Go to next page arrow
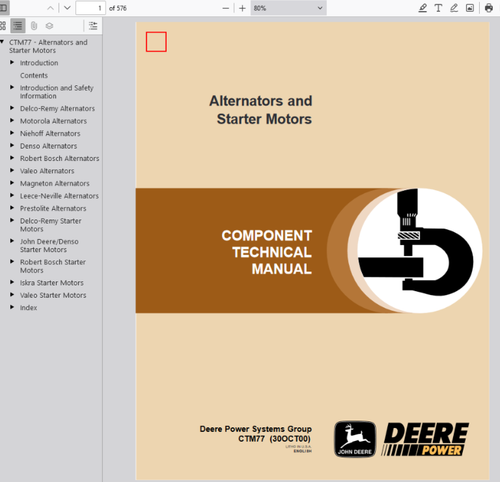Screen dimensions: 500x482 coord(67,8)
